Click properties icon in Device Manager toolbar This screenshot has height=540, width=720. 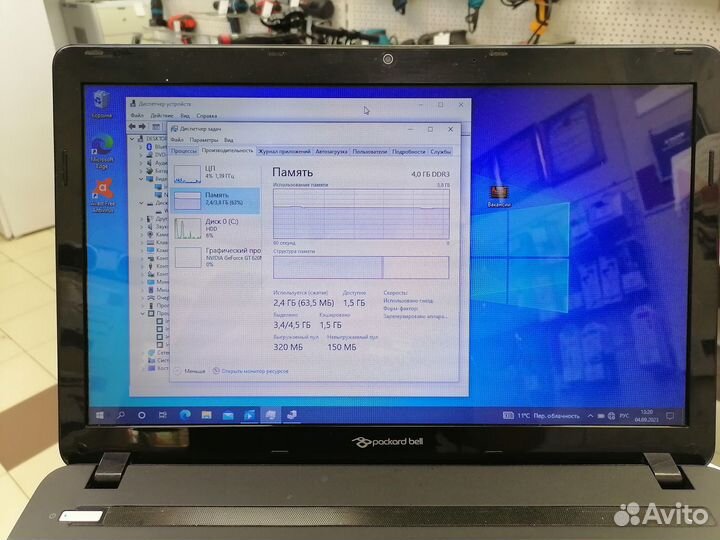[156, 127]
